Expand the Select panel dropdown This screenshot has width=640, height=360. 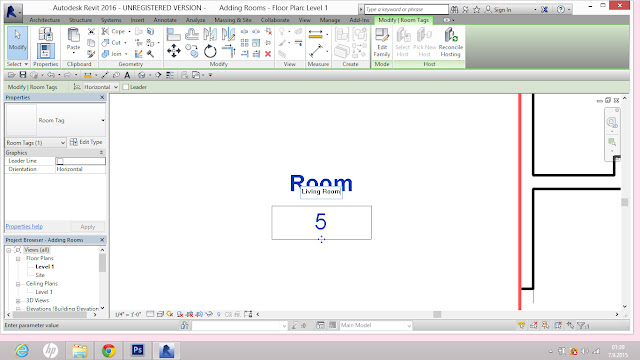16,64
